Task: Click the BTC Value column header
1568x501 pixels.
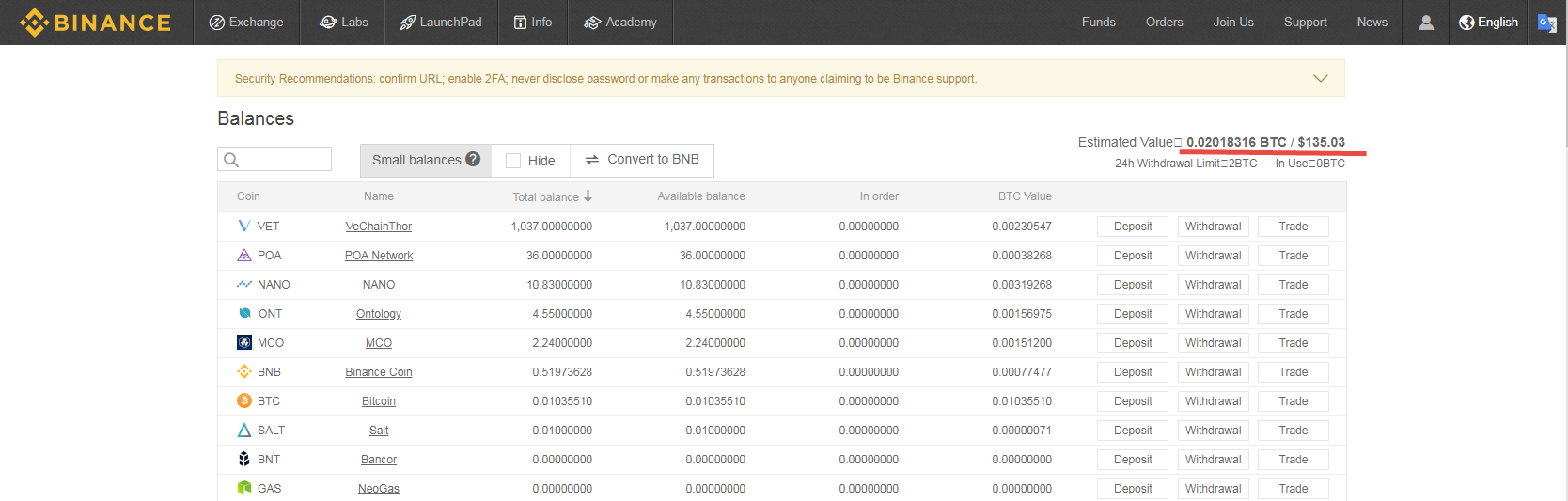Action: [x=1025, y=196]
